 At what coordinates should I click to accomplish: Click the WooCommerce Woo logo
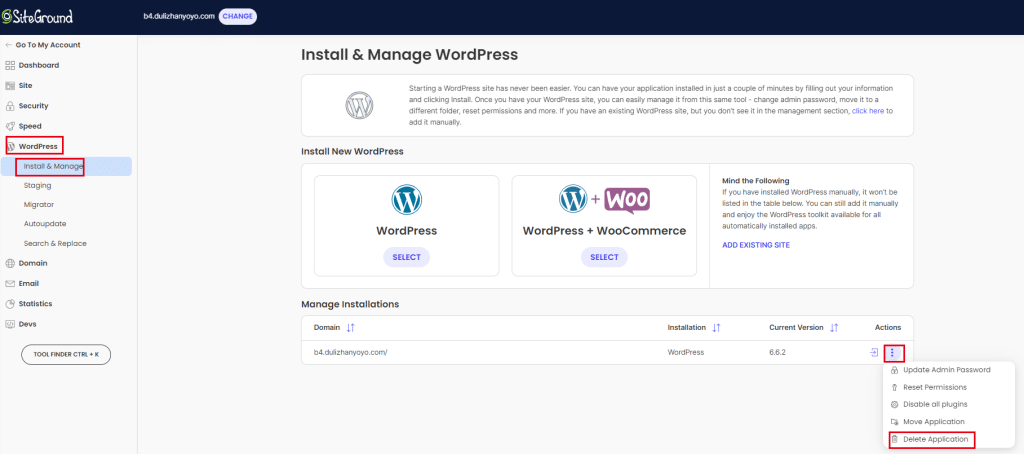(x=627, y=200)
